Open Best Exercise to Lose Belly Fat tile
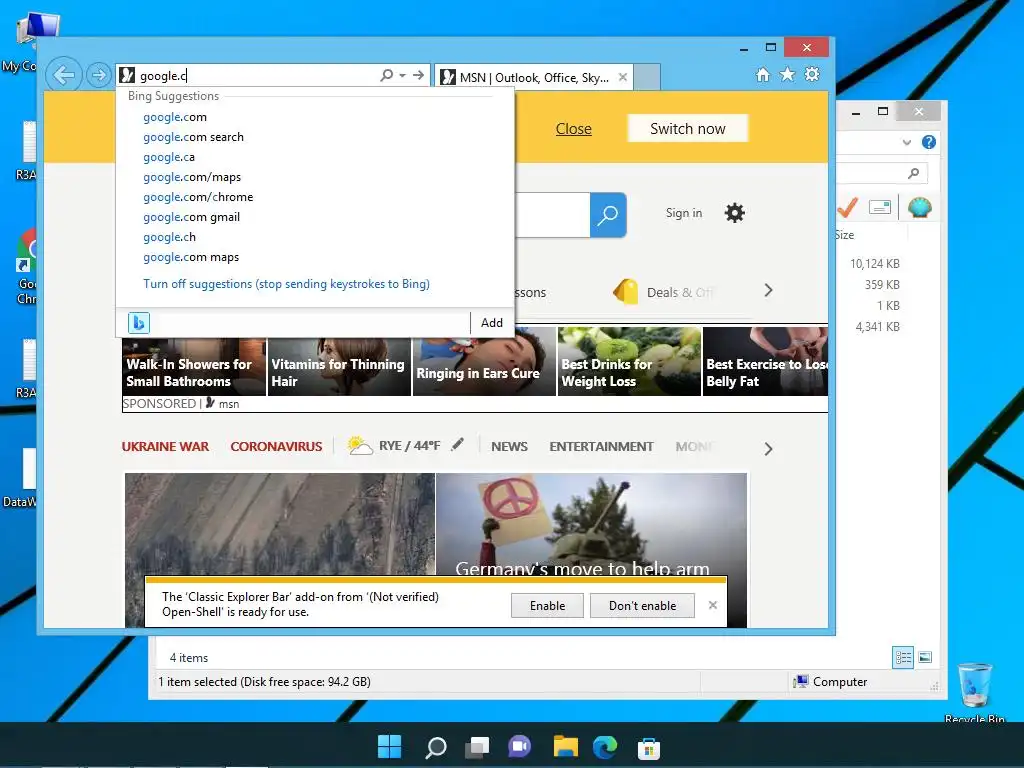This screenshot has width=1024, height=768. 765,361
